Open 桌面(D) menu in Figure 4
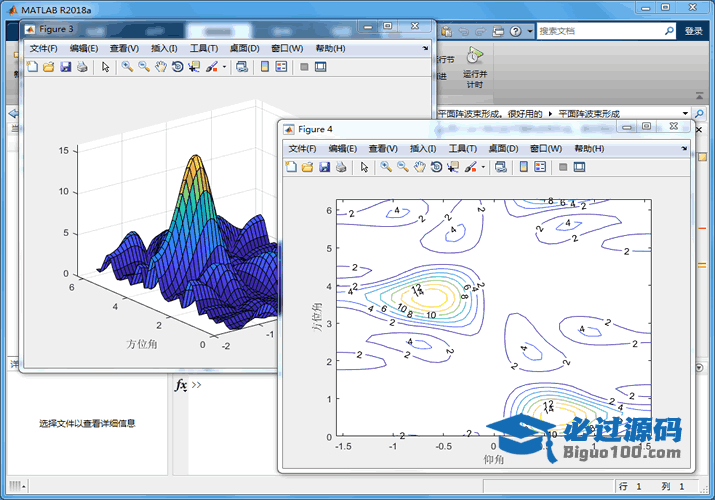 (x=503, y=149)
